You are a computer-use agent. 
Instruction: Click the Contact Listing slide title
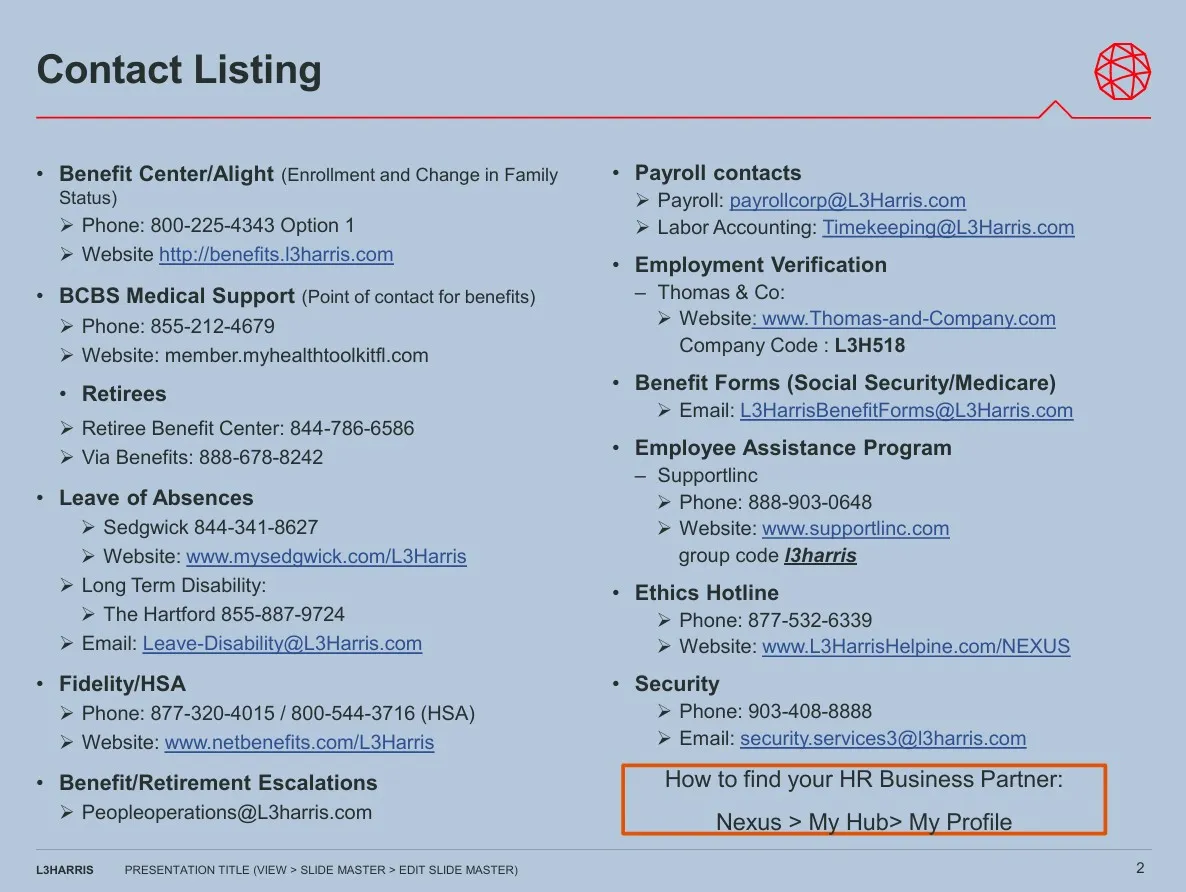coord(179,70)
